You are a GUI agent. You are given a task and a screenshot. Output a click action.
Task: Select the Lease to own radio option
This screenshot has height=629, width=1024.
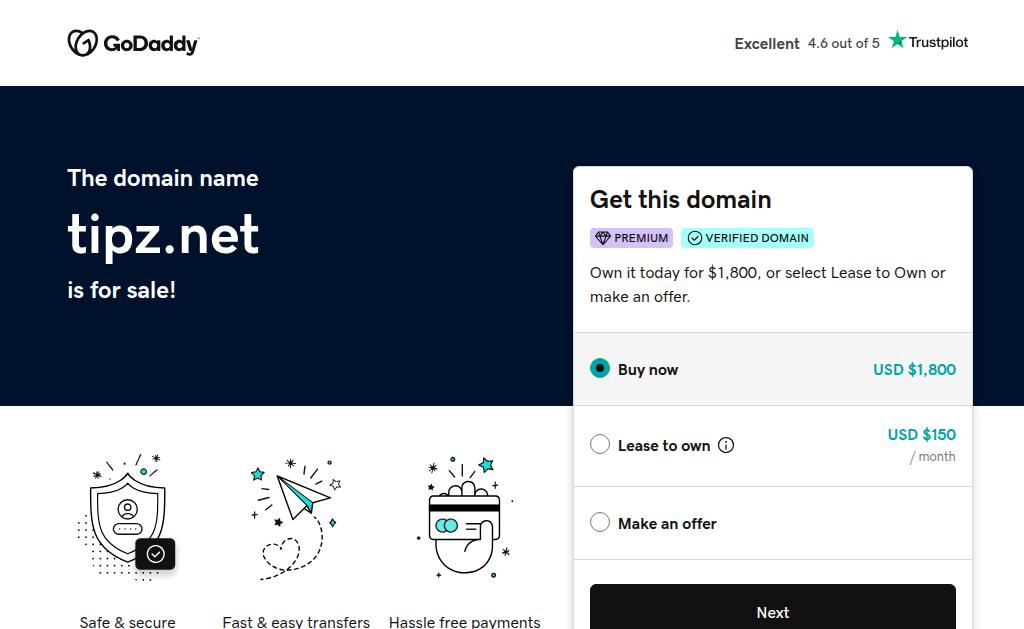[600, 445]
